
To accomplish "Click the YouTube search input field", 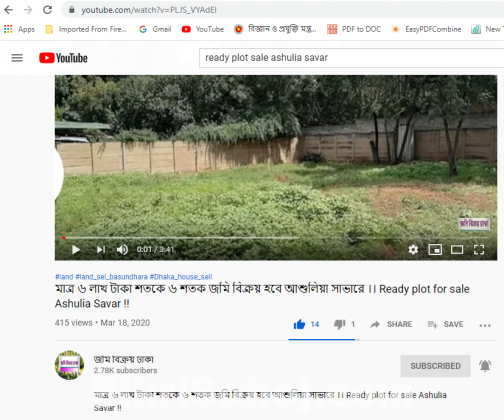I will [352, 58].
